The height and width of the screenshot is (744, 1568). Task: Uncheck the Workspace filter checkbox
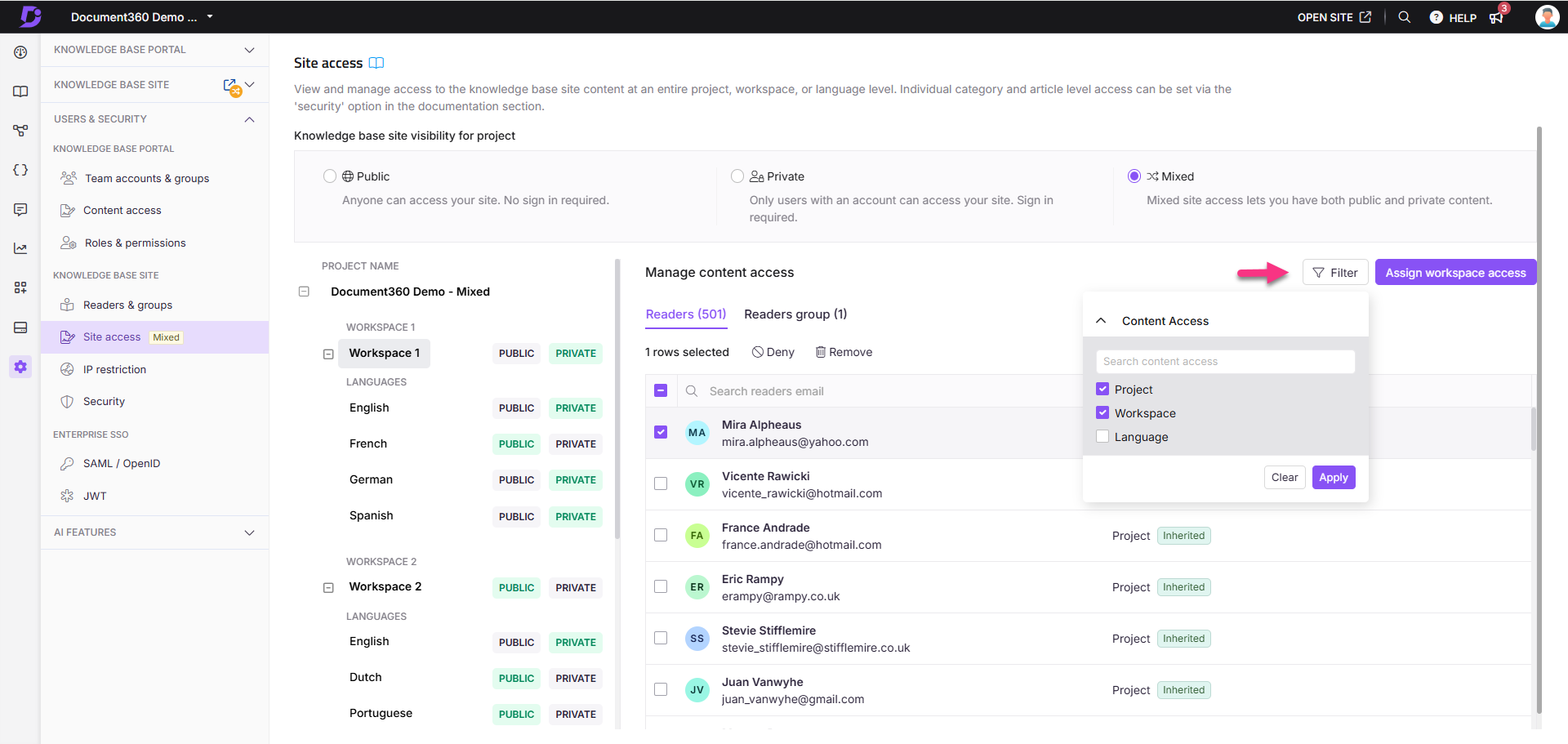1102,413
